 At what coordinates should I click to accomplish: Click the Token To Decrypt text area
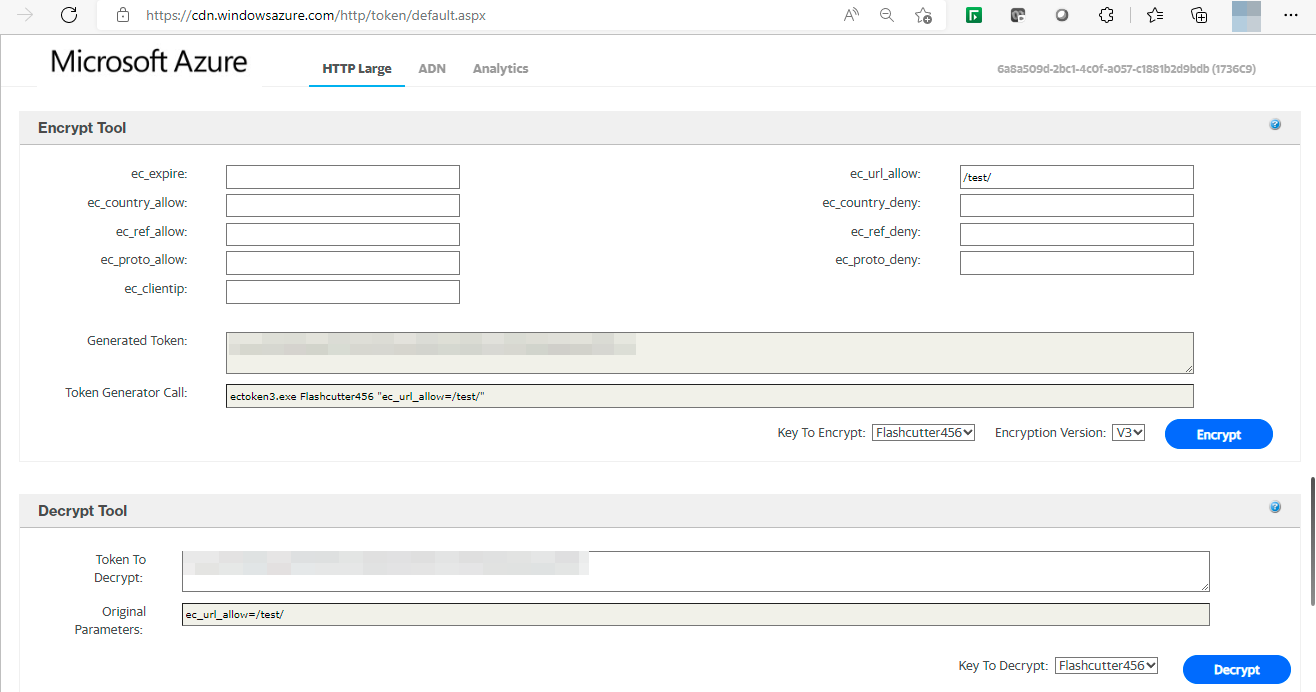click(696, 571)
